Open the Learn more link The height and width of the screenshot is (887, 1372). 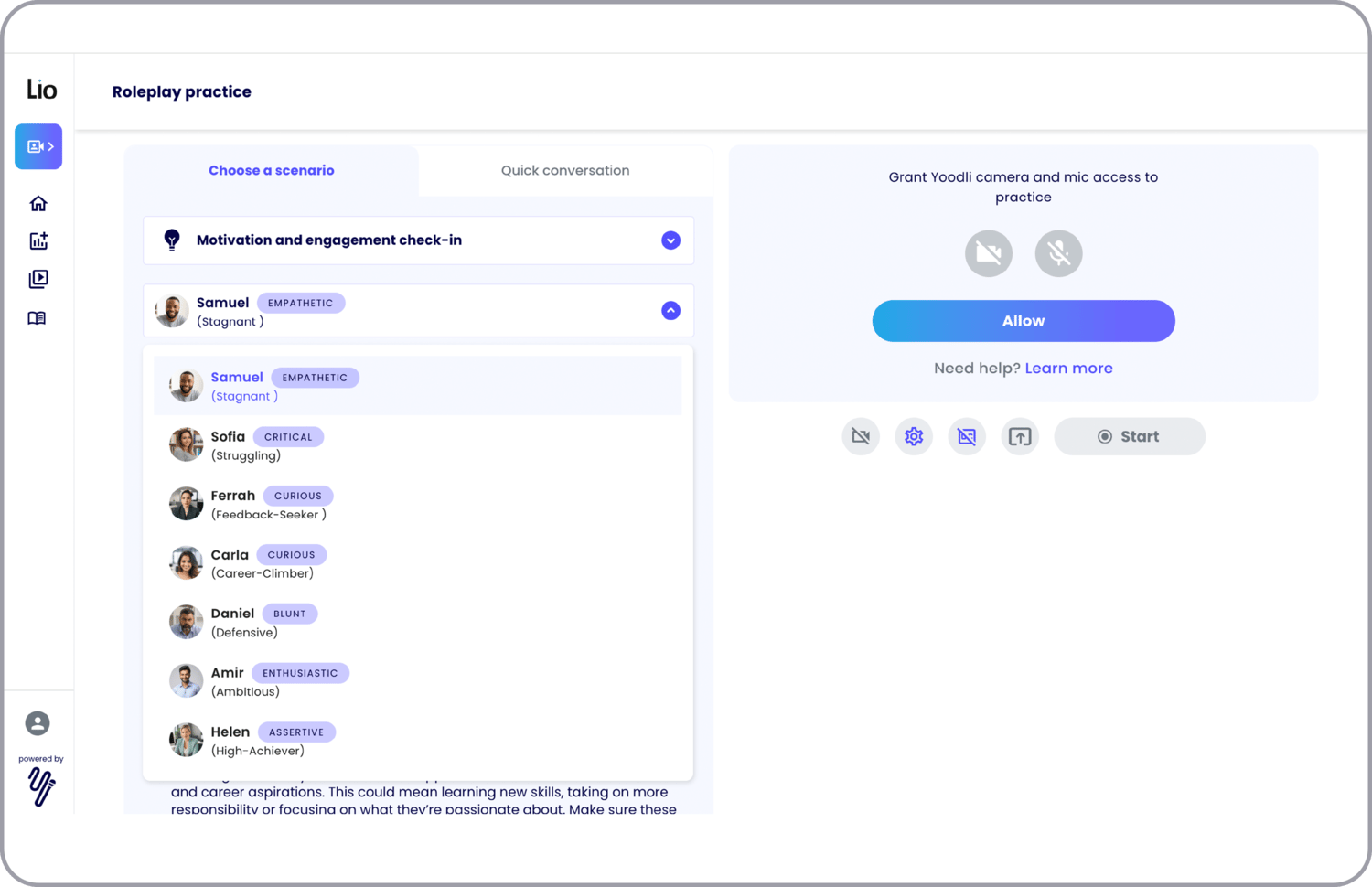point(1068,368)
